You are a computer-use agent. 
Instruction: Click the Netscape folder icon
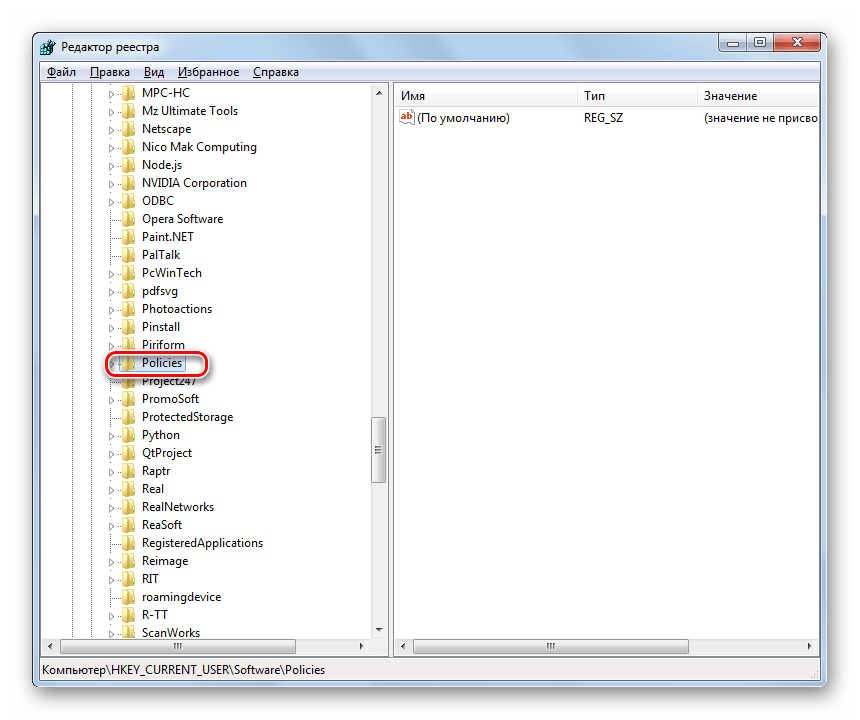point(129,129)
